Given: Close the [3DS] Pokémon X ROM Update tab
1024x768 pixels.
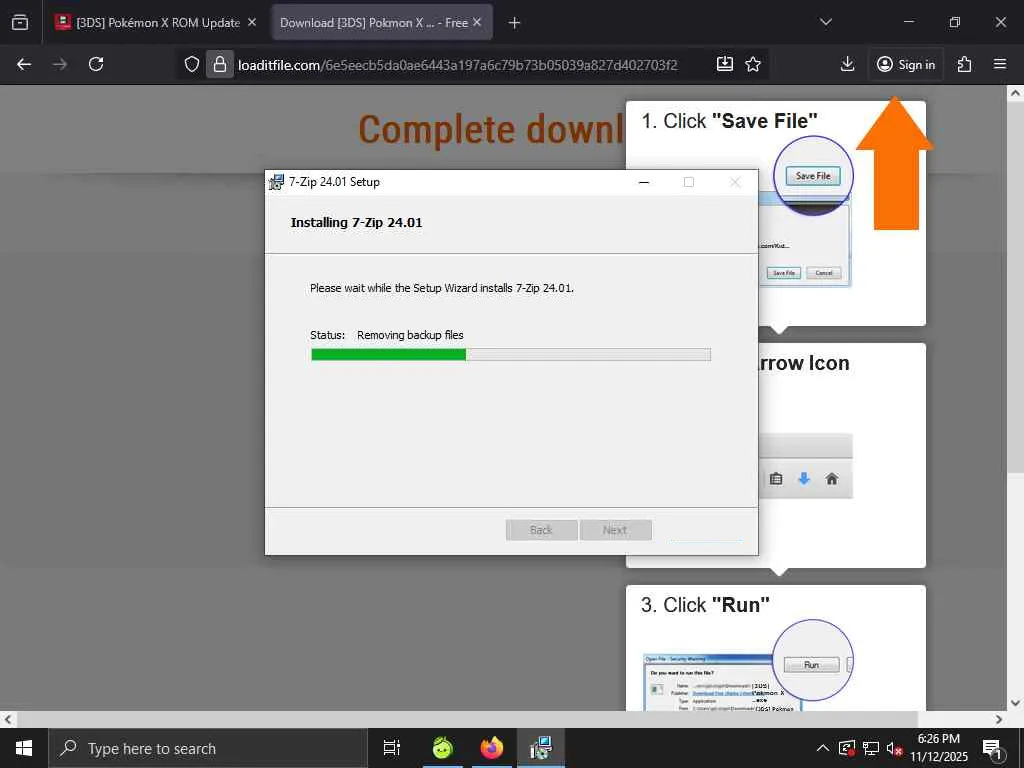Looking at the screenshot, I should 252,22.
